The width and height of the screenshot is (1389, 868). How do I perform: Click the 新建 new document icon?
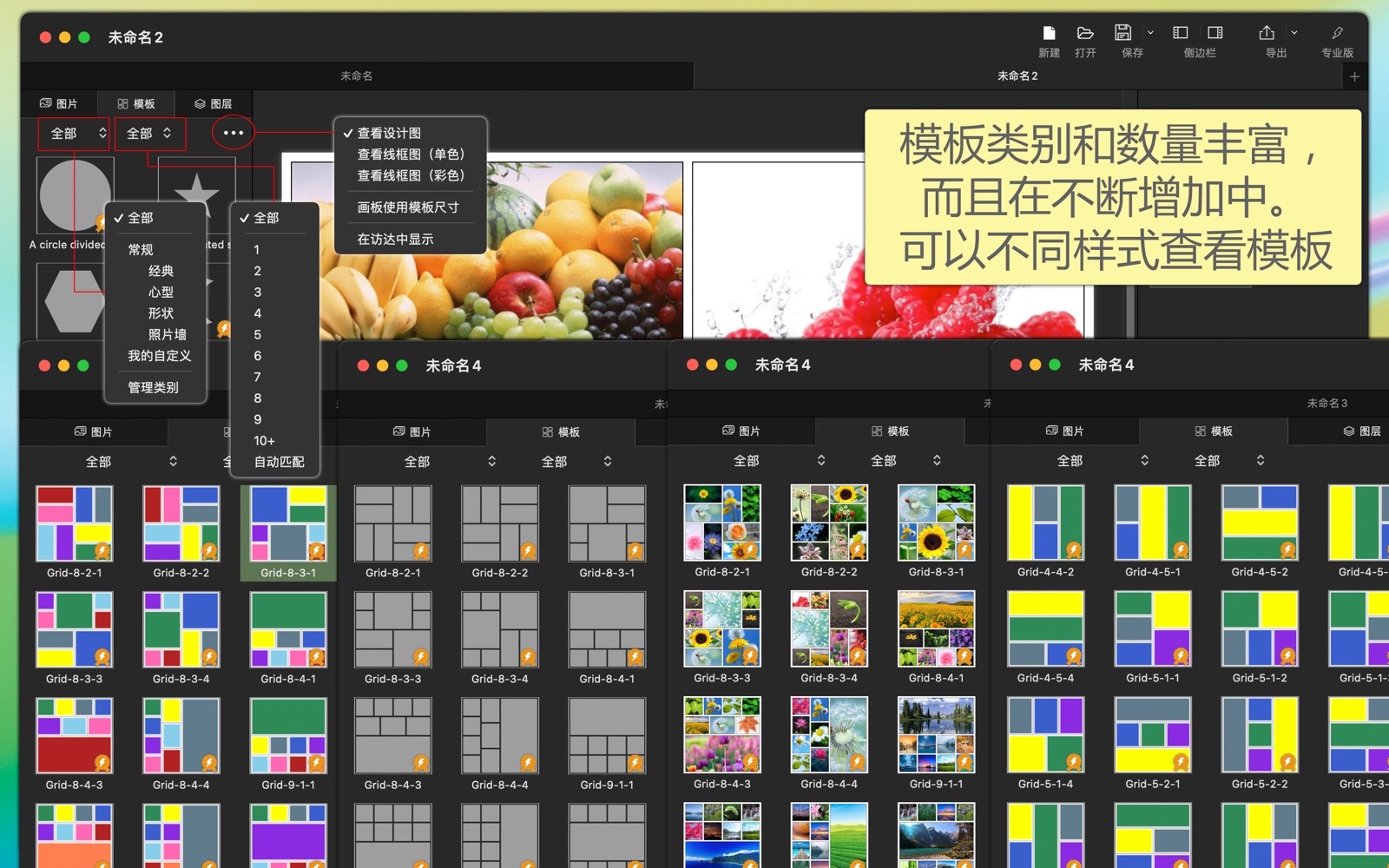click(x=1049, y=33)
